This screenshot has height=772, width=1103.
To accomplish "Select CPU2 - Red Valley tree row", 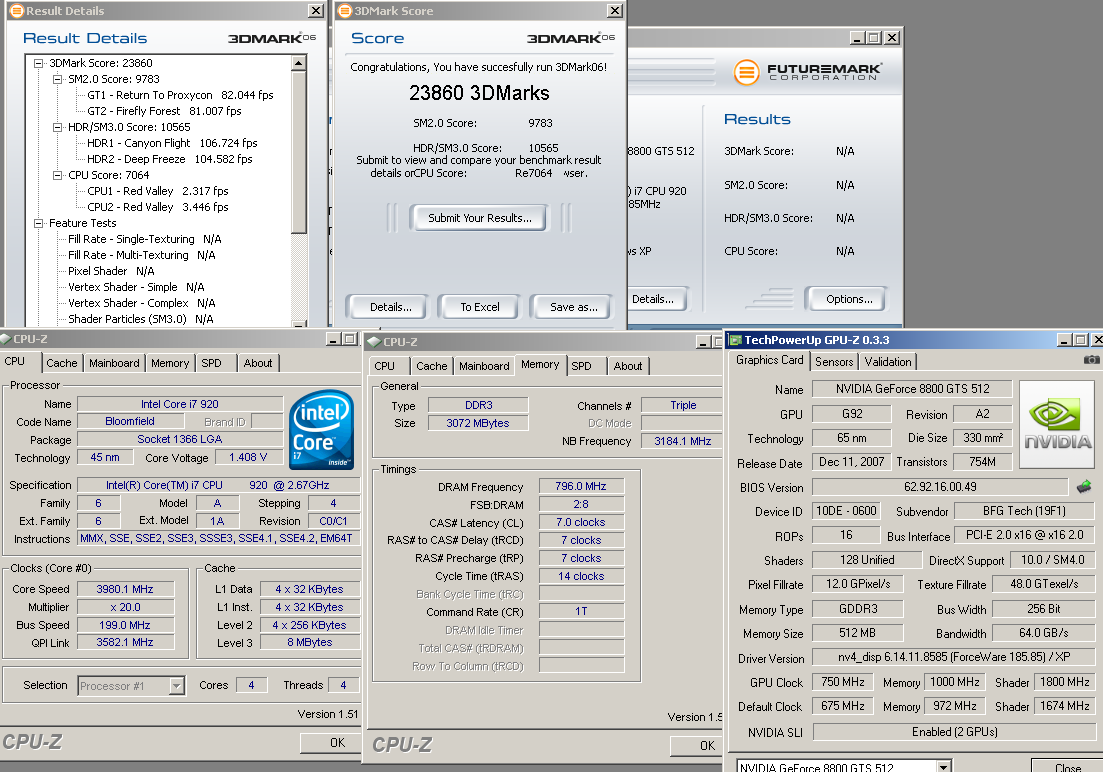I will [158, 207].
